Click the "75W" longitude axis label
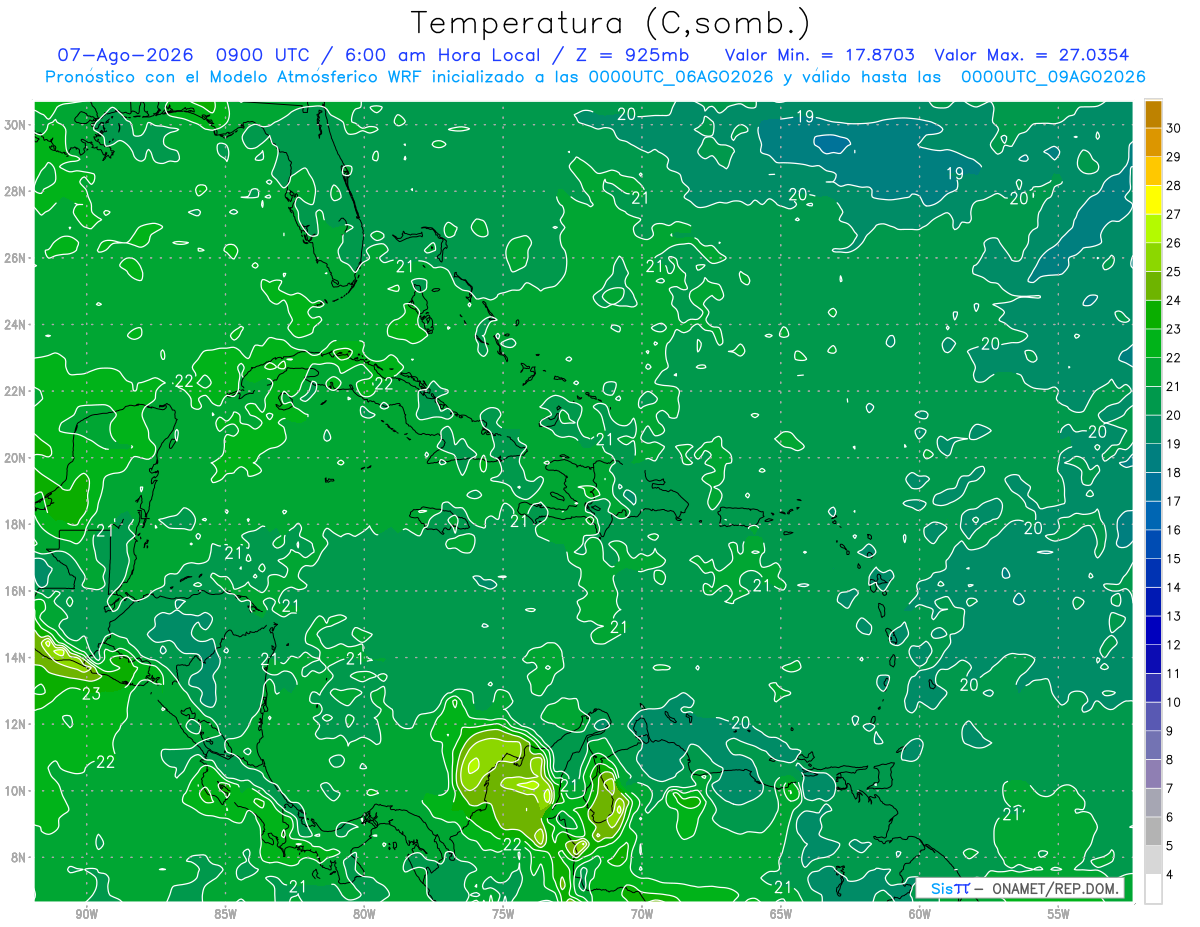 [503, 914]
